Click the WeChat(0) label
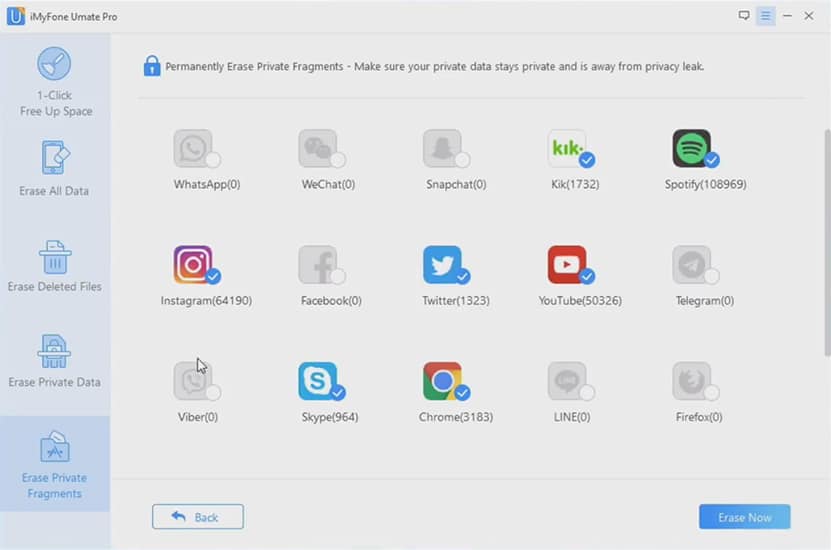The image size is (831, 550). (328, 184)
